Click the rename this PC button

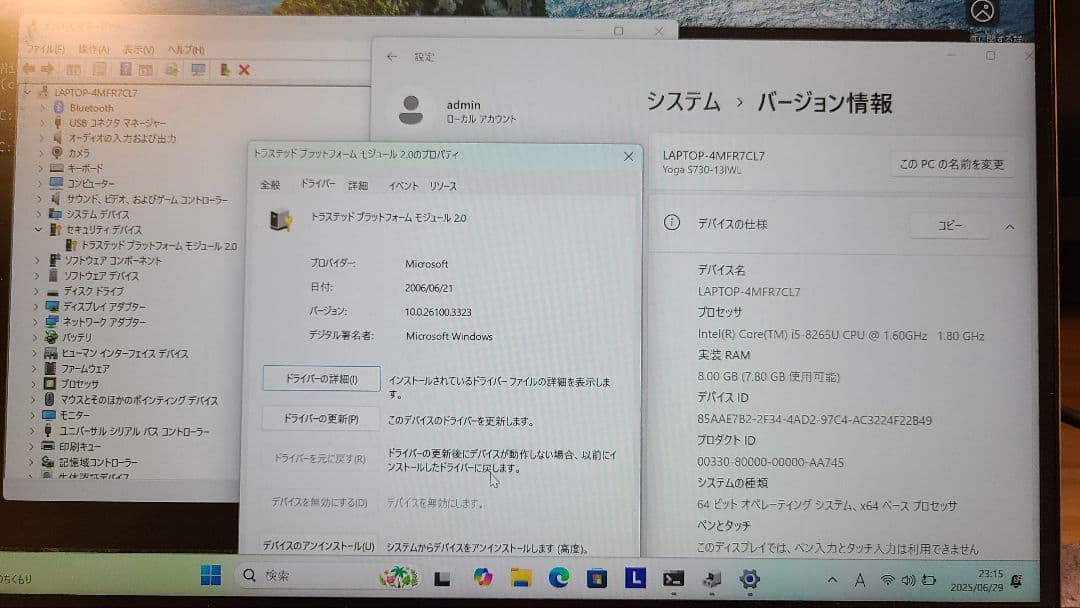[952, 165]
